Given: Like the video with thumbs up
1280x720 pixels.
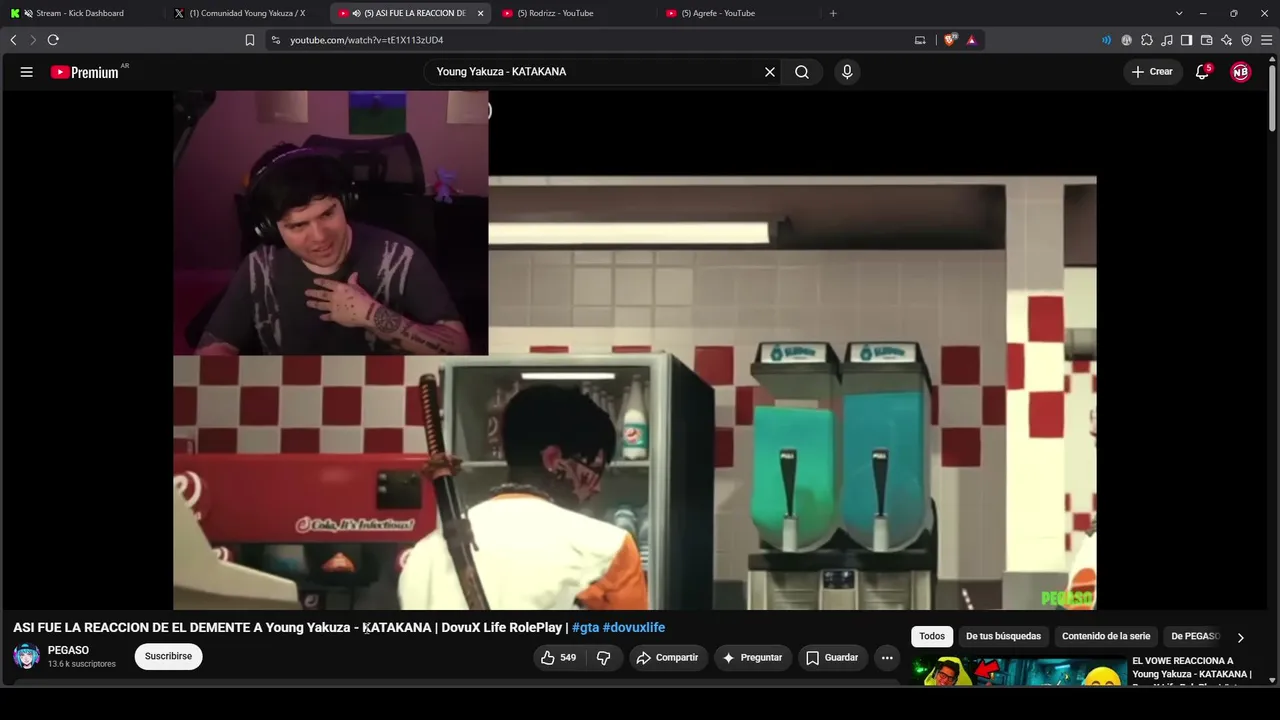Looking at the screenshot, I should tap(558, 657).
